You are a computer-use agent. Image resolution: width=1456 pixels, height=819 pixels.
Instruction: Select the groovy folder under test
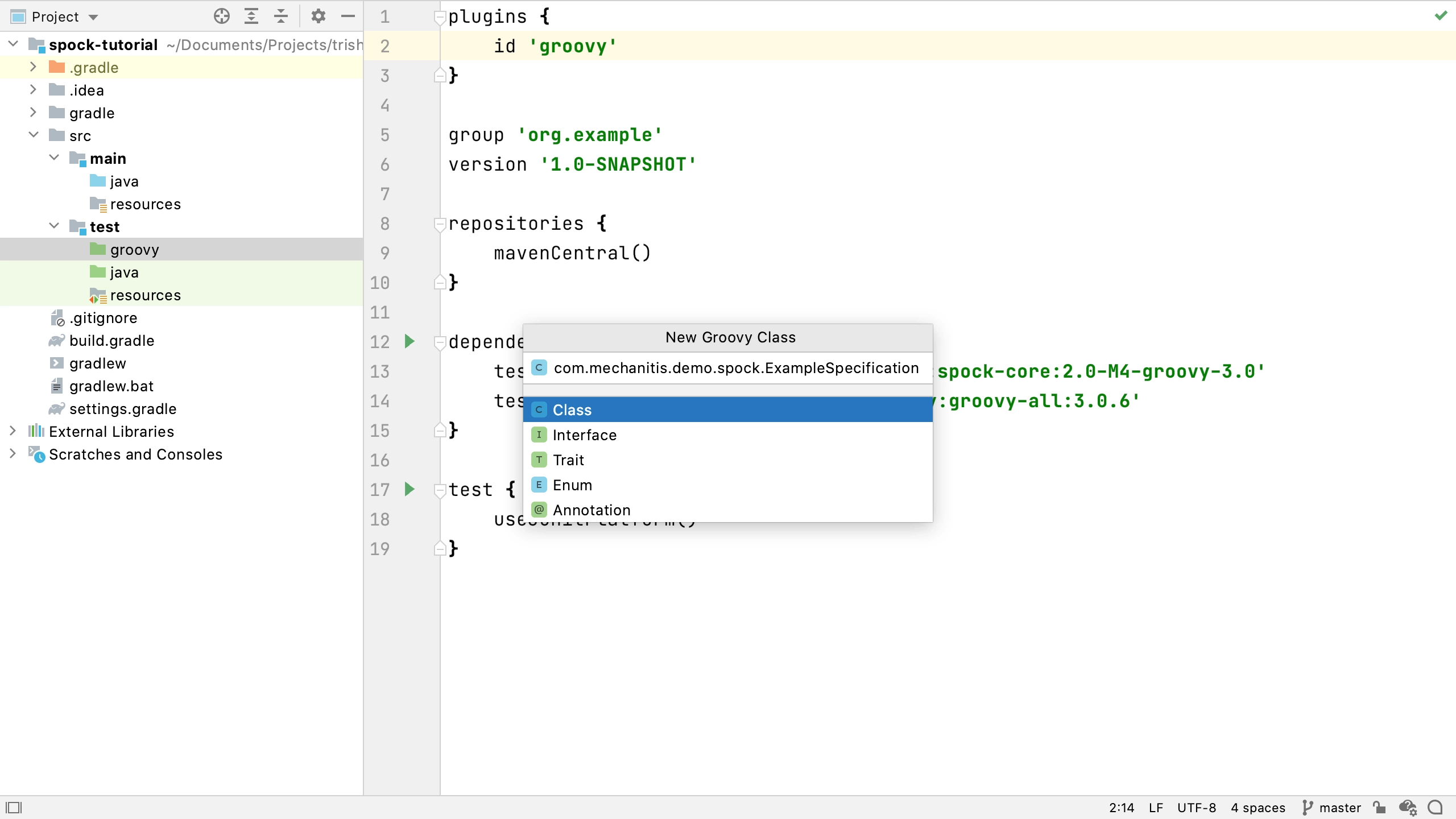tap(181, 249)
